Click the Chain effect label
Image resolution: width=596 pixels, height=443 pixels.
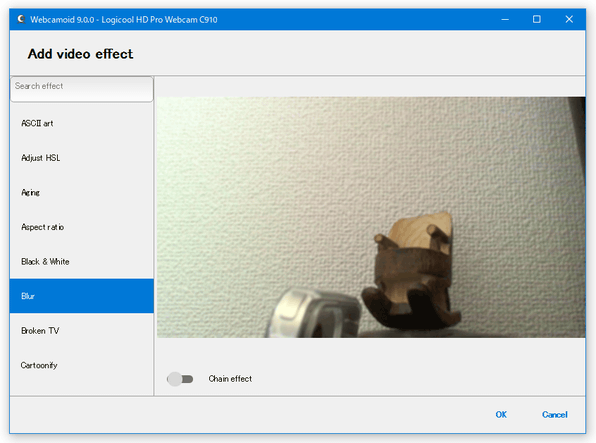(230, 379)
